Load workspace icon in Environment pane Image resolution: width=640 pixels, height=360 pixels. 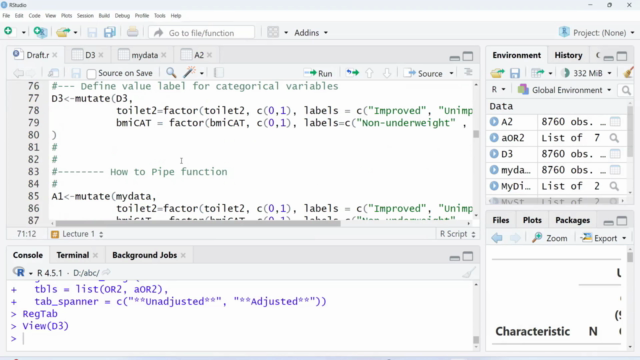[497, 73]
